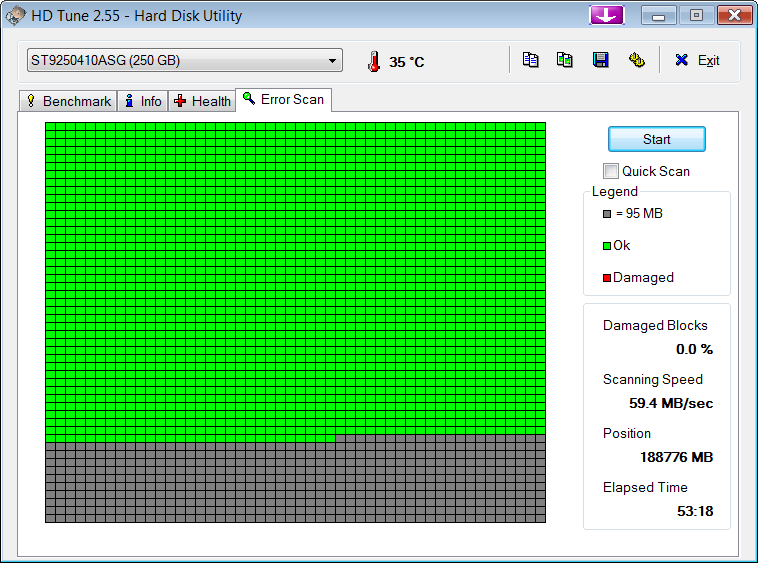
Task: Click the red cross Health icon
Action: tap(180, 101)
